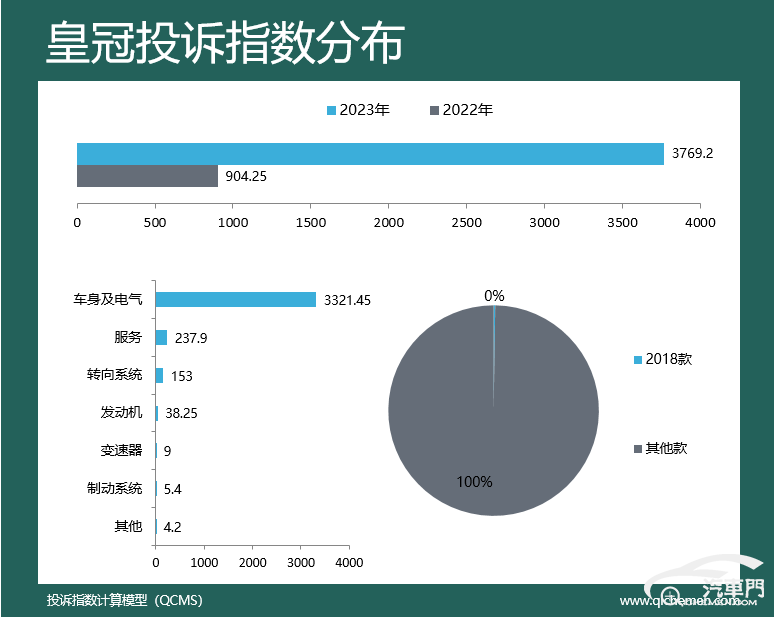Click the 变速器 category label

click(x=121, y=450)
